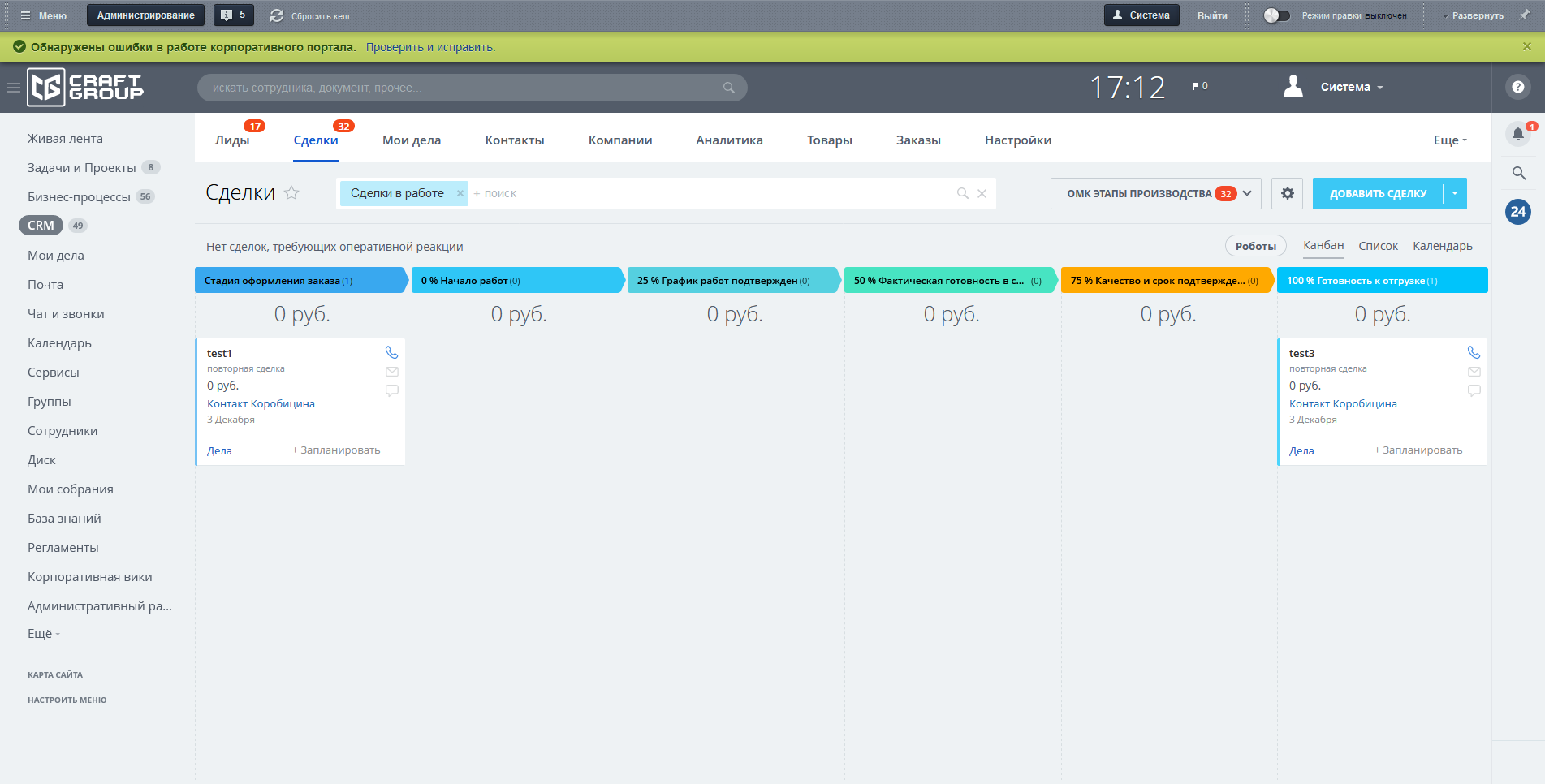Click the Роботы button
This screenshot has width=1545, height=784.
pyautogui.click(x=1255, y=246)
